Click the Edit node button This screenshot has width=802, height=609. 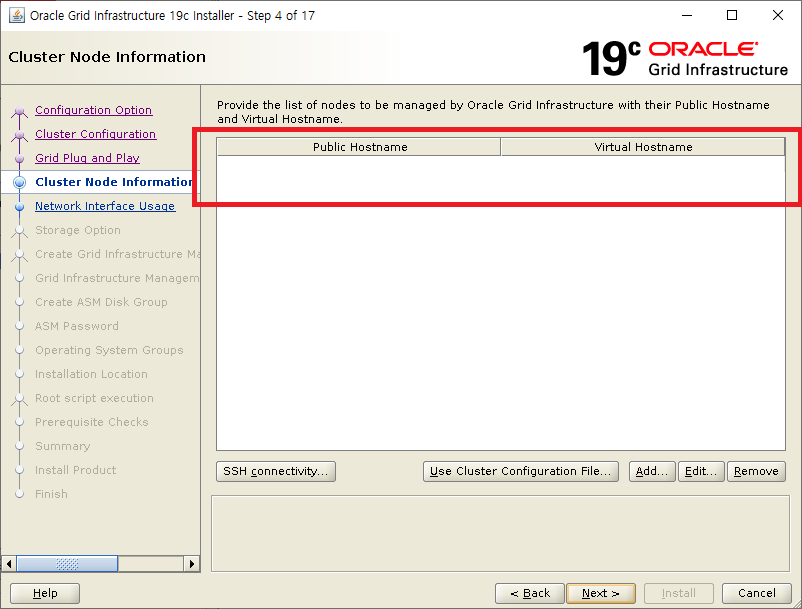701,471
